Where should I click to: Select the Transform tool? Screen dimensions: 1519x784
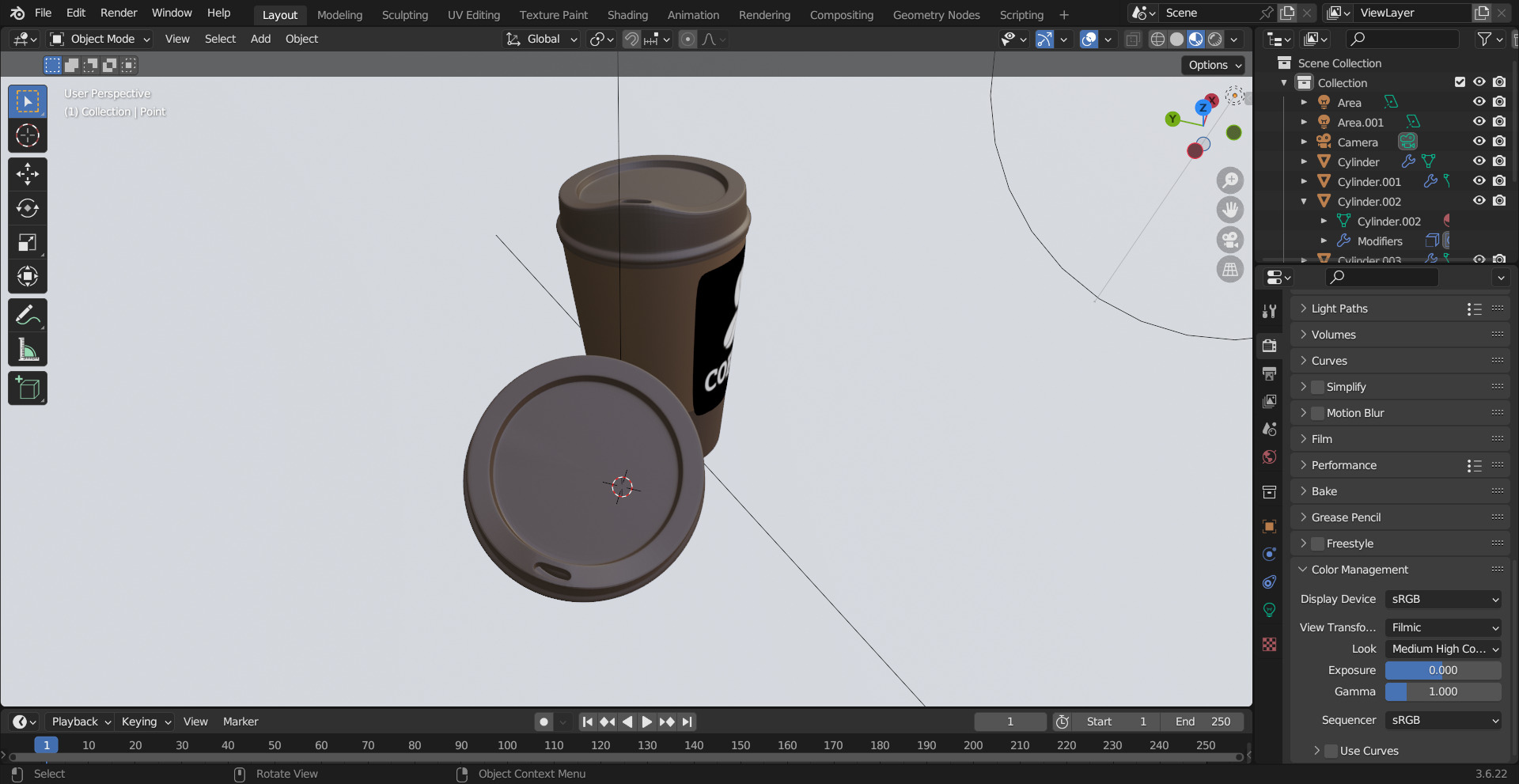coord(28,276)
